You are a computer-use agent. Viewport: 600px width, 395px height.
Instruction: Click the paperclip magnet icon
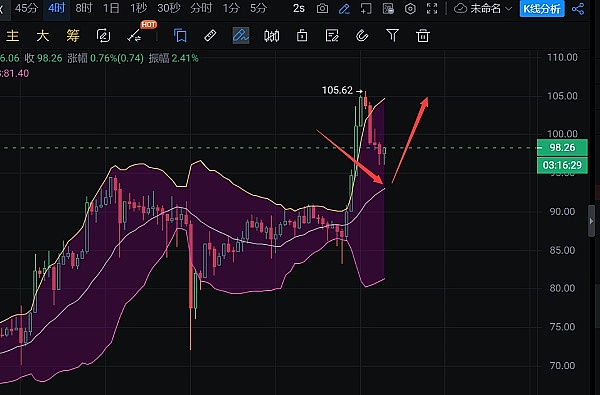(x=362, y=36)
